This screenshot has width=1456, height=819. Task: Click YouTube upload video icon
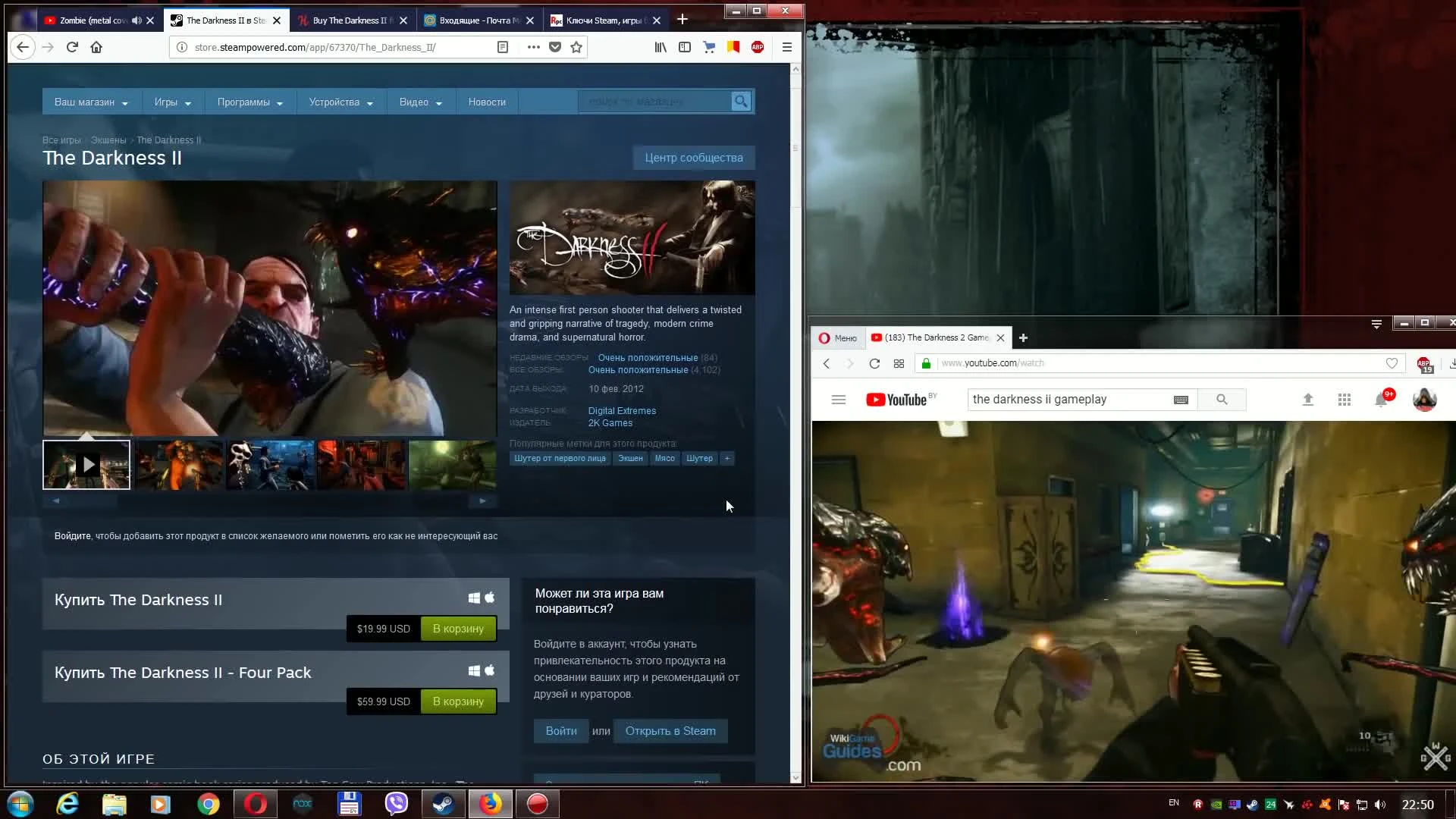[x=1307, y=400]
